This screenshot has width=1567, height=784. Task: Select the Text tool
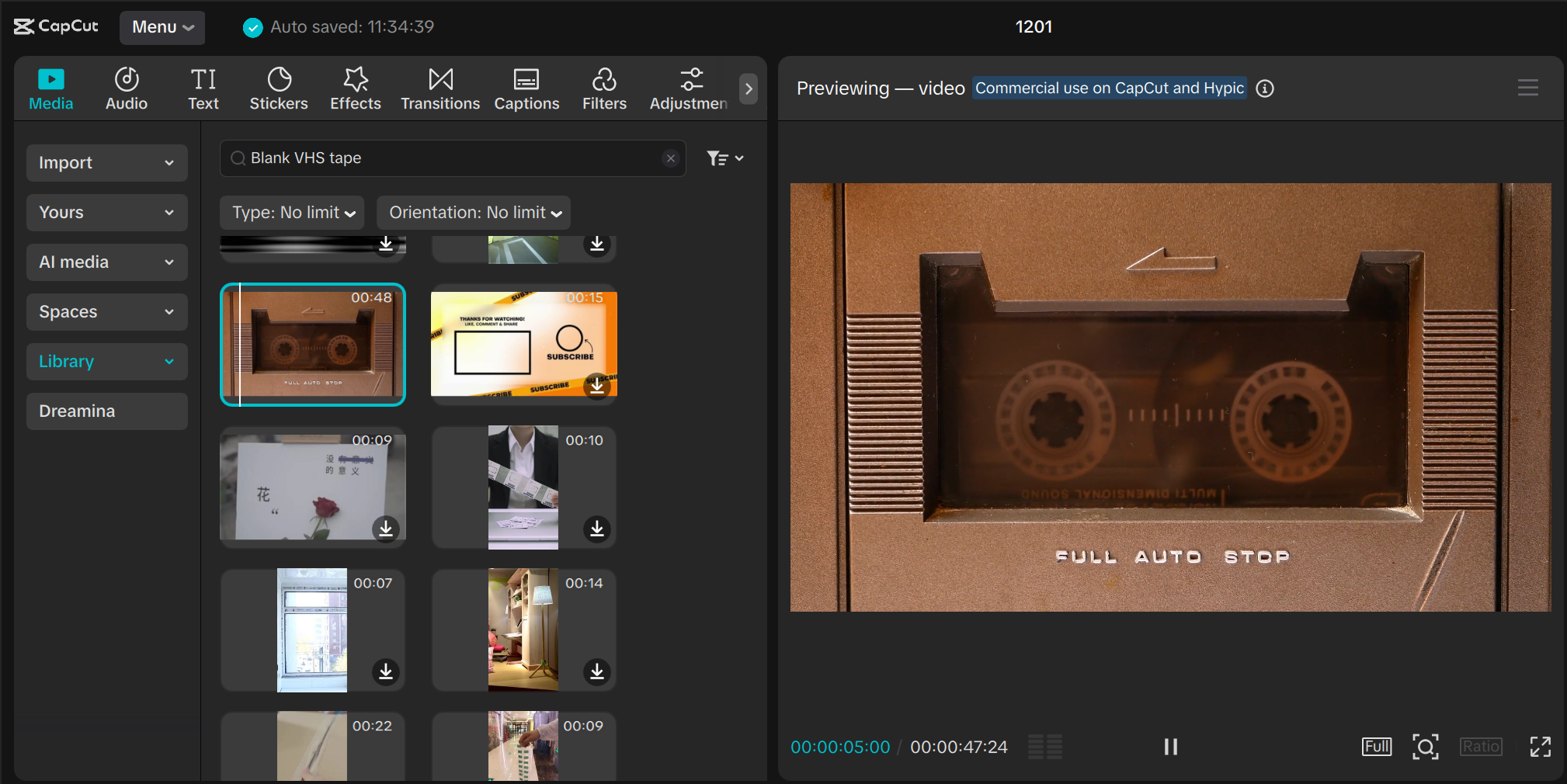[203, 88]
